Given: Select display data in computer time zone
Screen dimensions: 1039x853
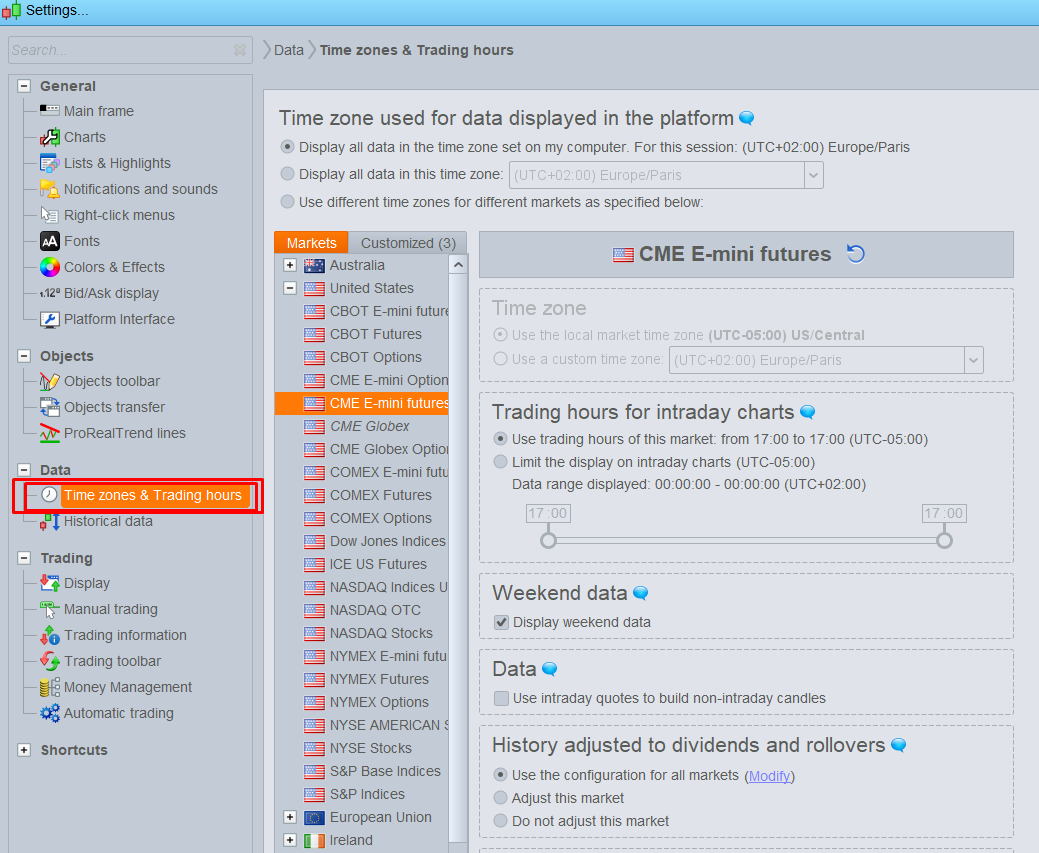Looking at the screenshot, I should click(287, 146).
